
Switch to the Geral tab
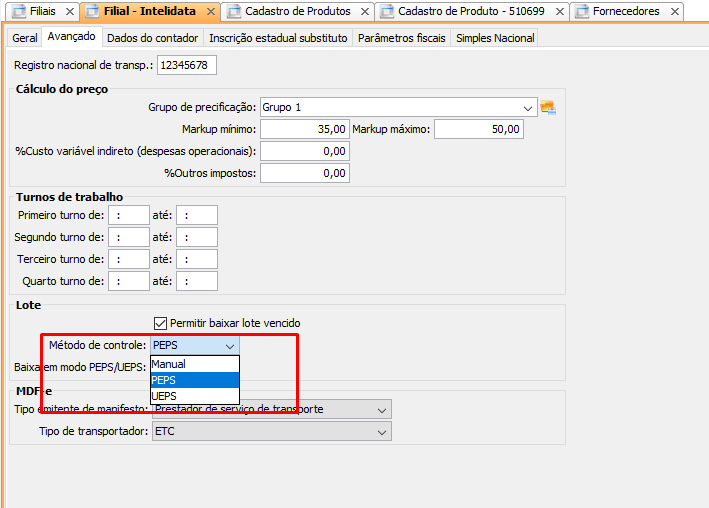pos(25,38)
